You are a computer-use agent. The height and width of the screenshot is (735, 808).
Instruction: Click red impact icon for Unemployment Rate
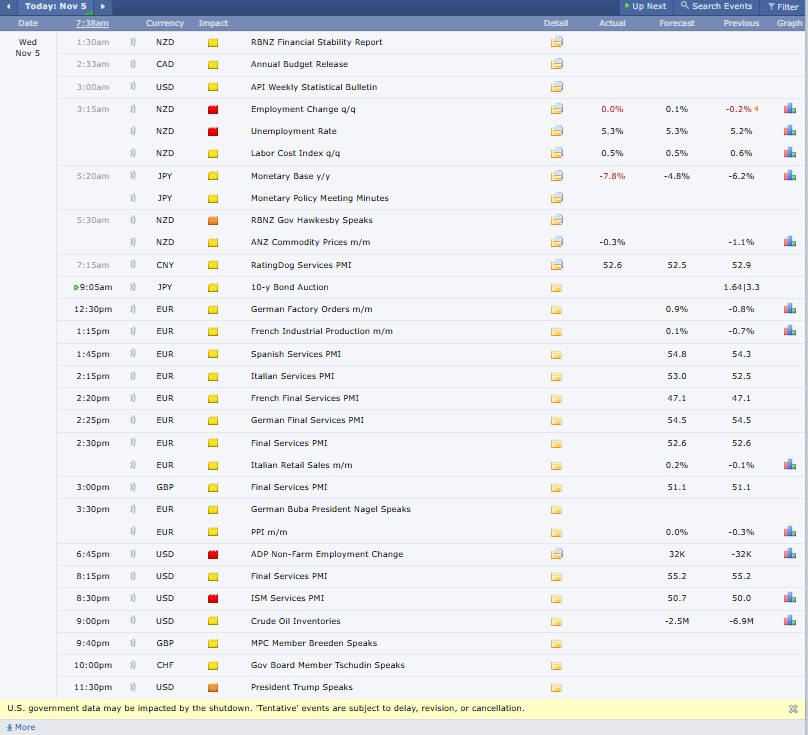coord(213,132)
